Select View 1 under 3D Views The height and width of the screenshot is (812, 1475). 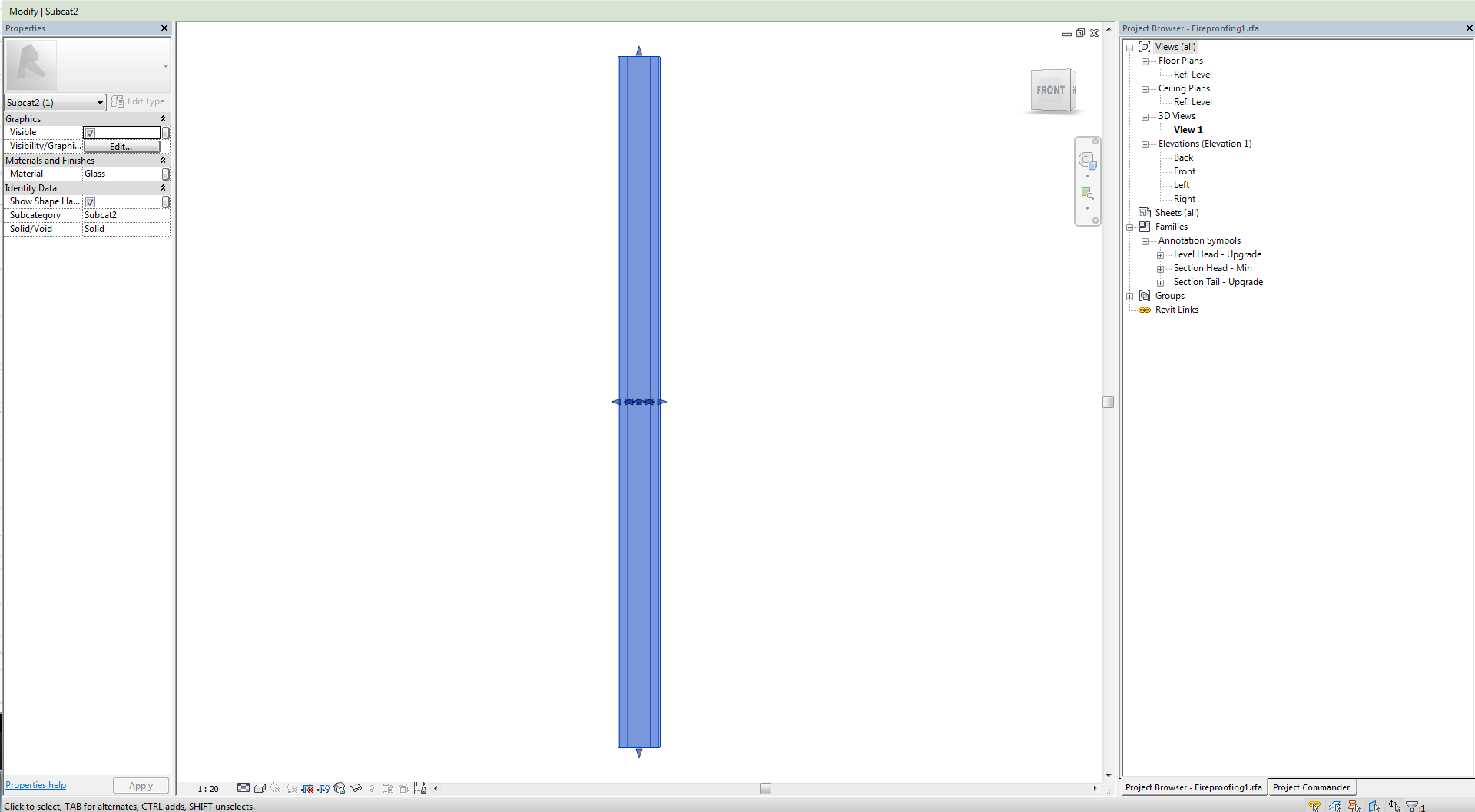click(1187, 129)
